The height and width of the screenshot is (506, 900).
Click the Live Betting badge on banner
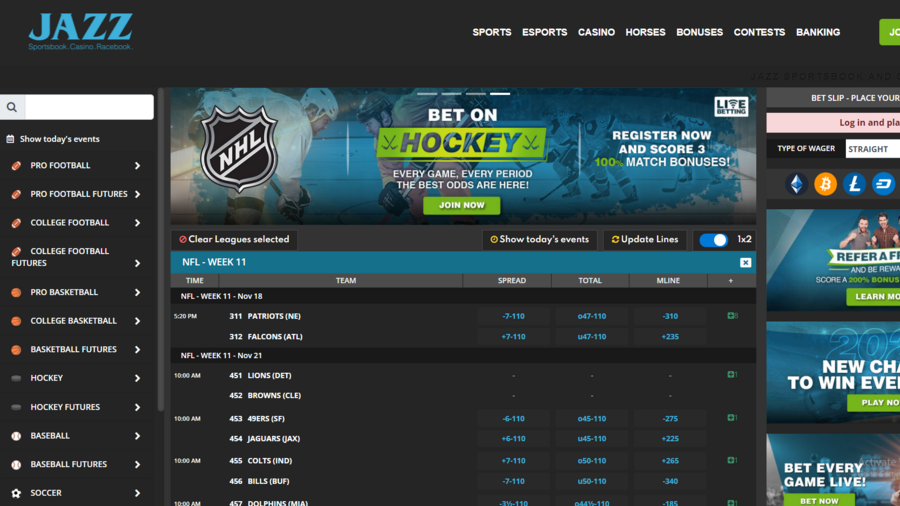click(731, 107)
